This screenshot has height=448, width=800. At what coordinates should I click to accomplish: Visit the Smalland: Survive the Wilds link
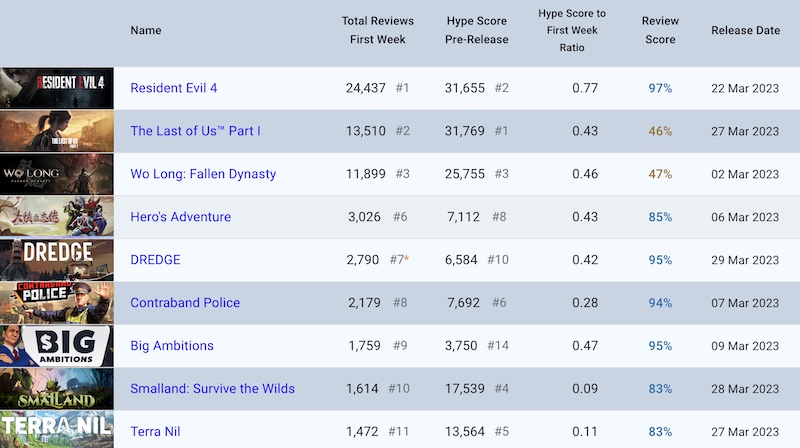tap(212, 389)
